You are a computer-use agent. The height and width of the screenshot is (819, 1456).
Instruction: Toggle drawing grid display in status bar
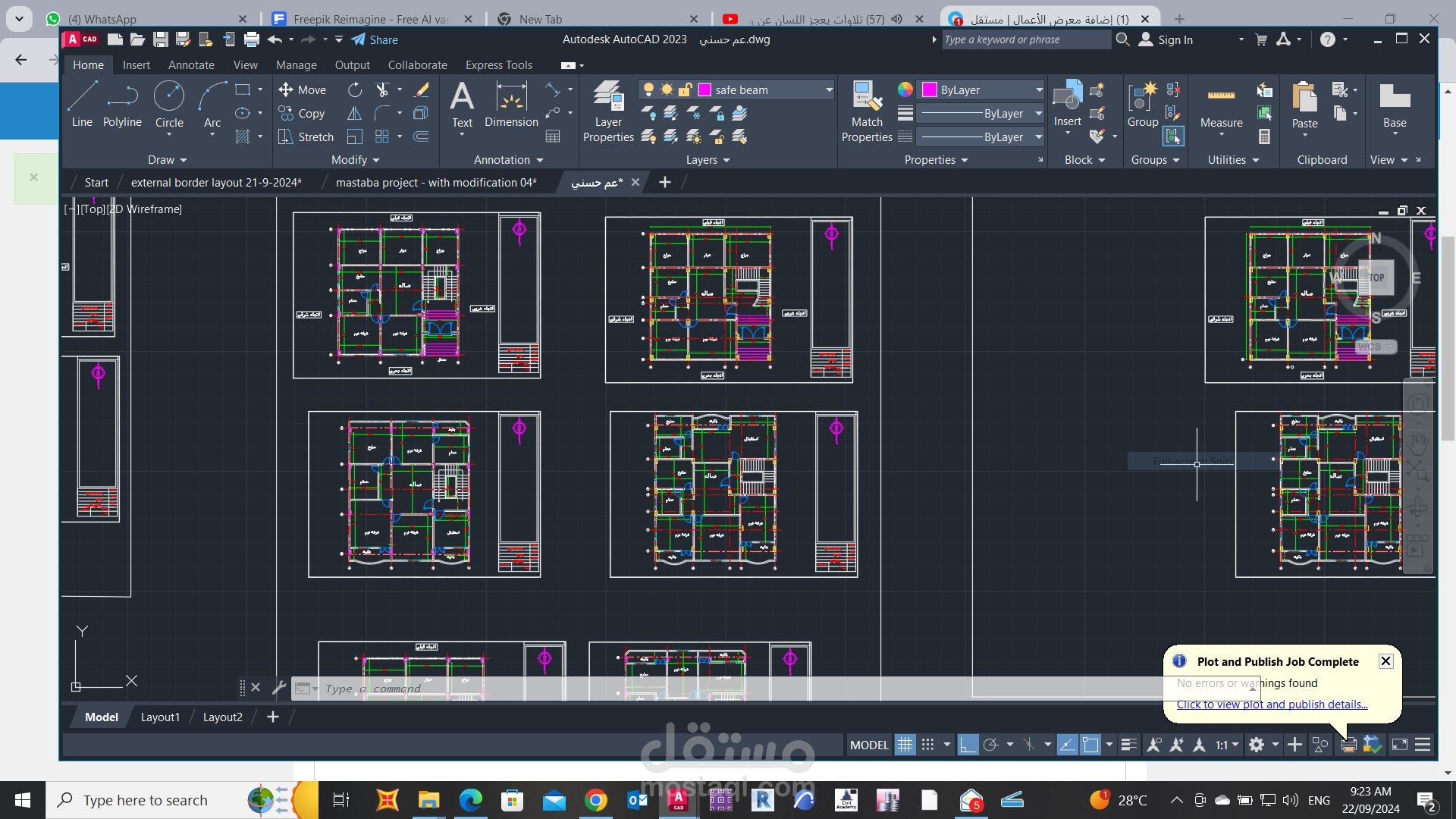coord(905,745)
